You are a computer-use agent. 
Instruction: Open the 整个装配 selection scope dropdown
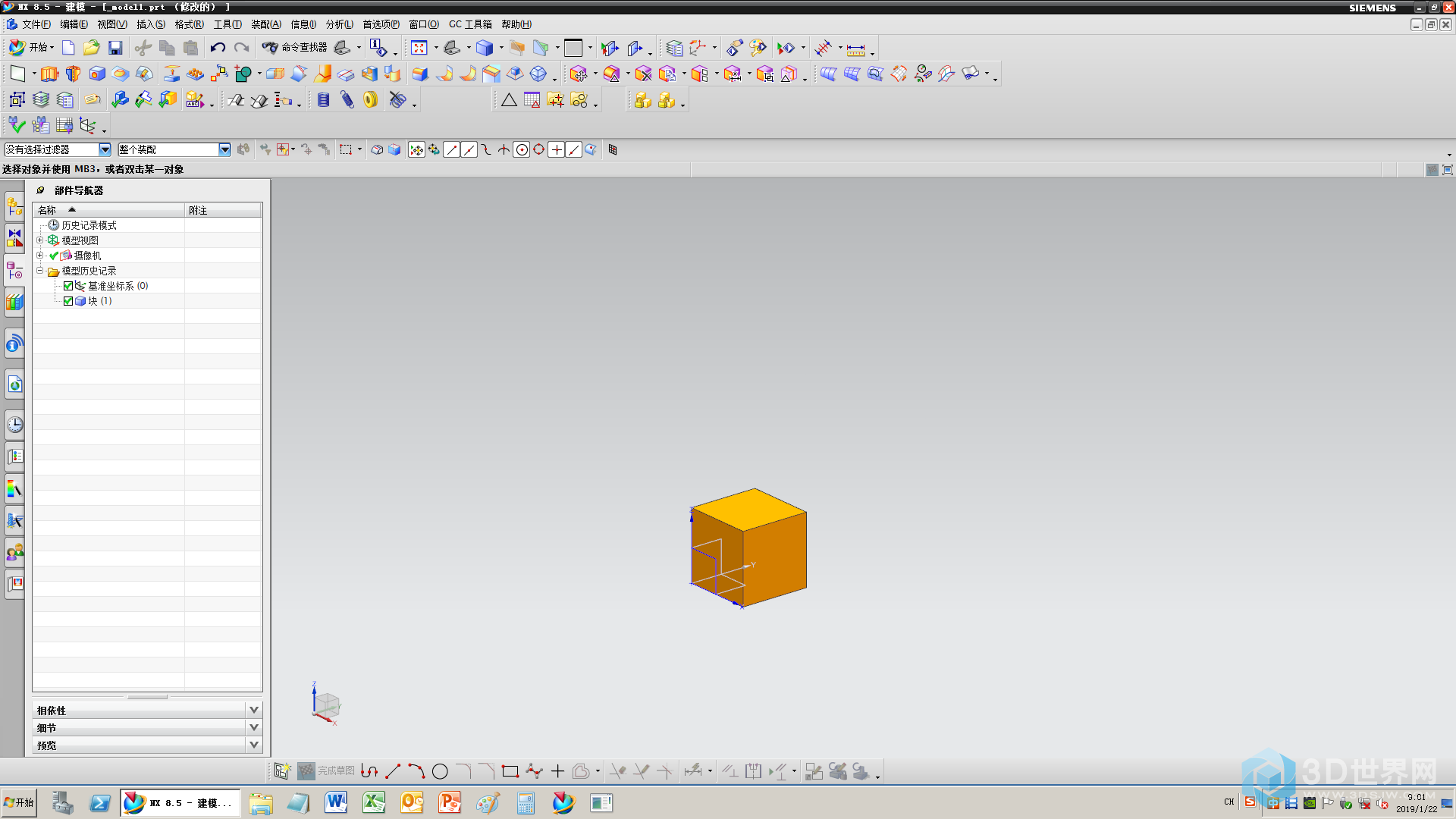click(x=224, y=150)
